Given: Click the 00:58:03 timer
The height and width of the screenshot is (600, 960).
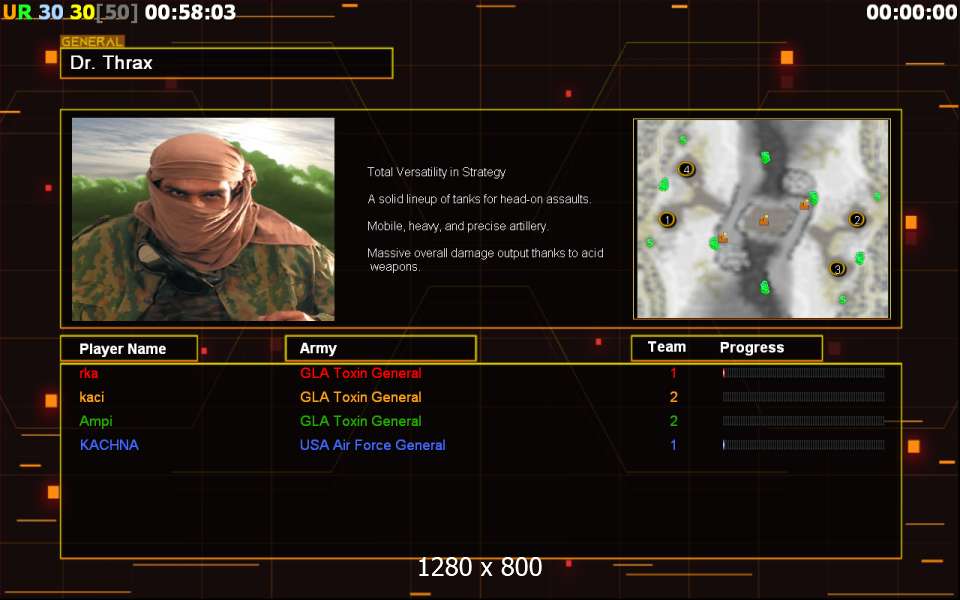Looking at the screenshot, I should [x=190, y=12].
